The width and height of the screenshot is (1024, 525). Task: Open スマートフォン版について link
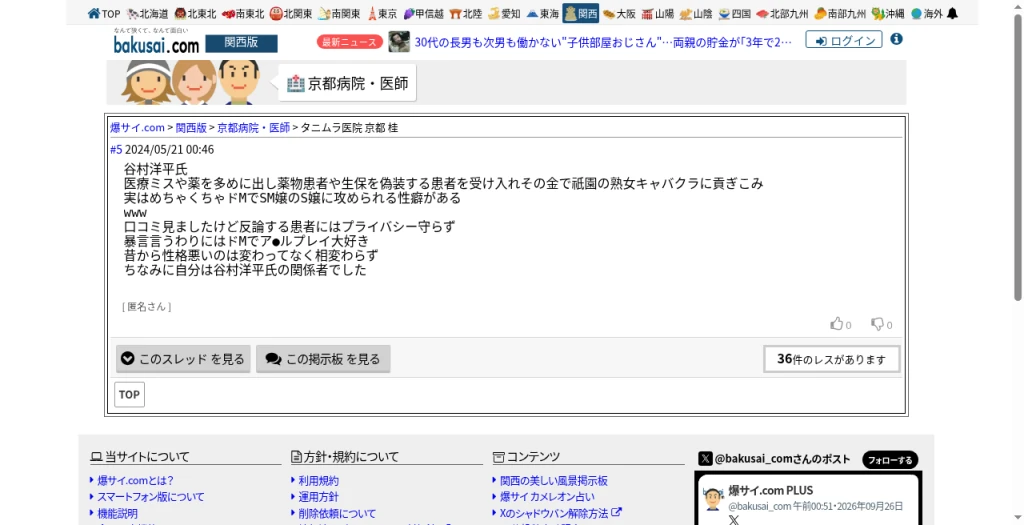click(x=151, y=497)
